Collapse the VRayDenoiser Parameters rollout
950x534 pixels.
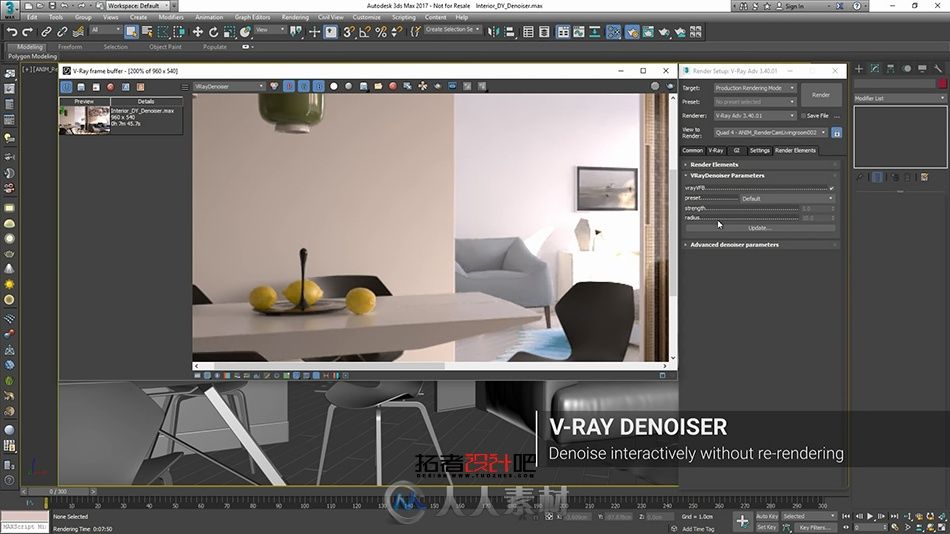[761, 175]
